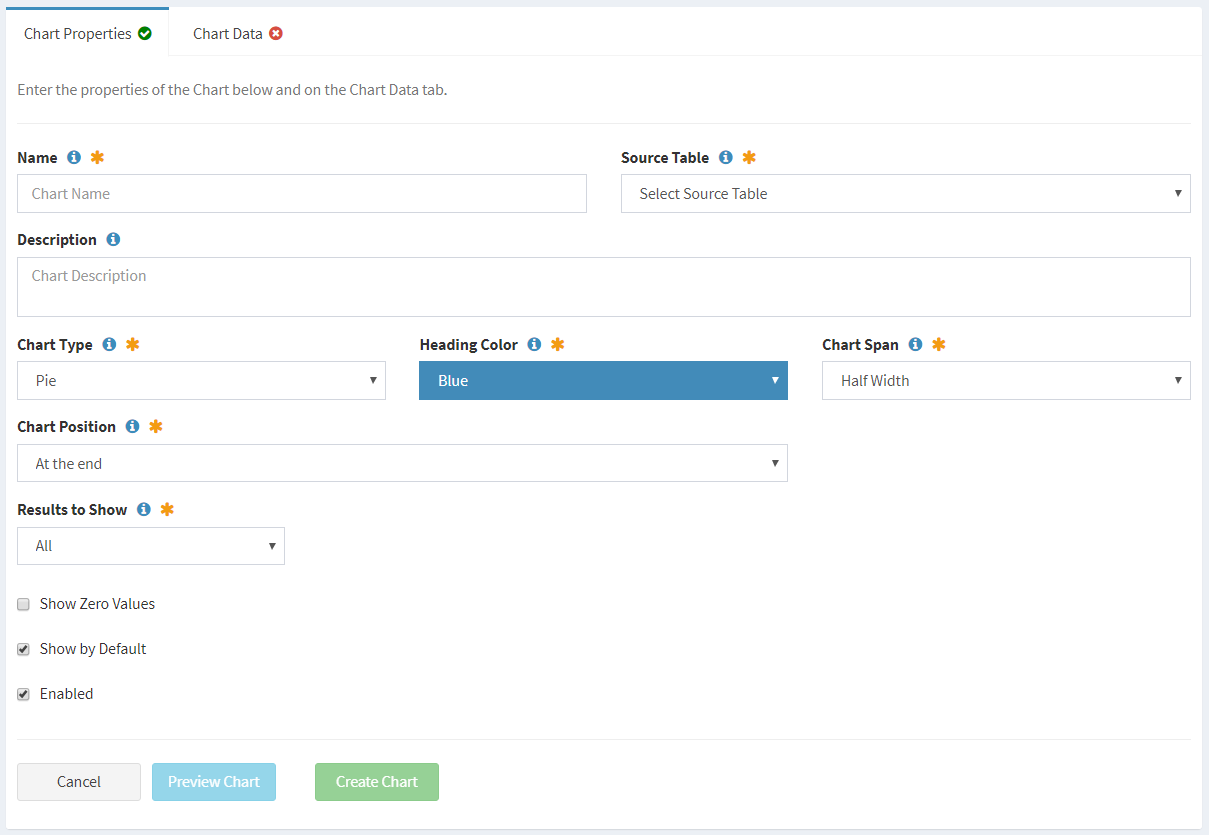This screenshot has width=1209, height=835.
Task: Open the Chart Type dropdown showing Pie
Action: (x=201, y=380)
